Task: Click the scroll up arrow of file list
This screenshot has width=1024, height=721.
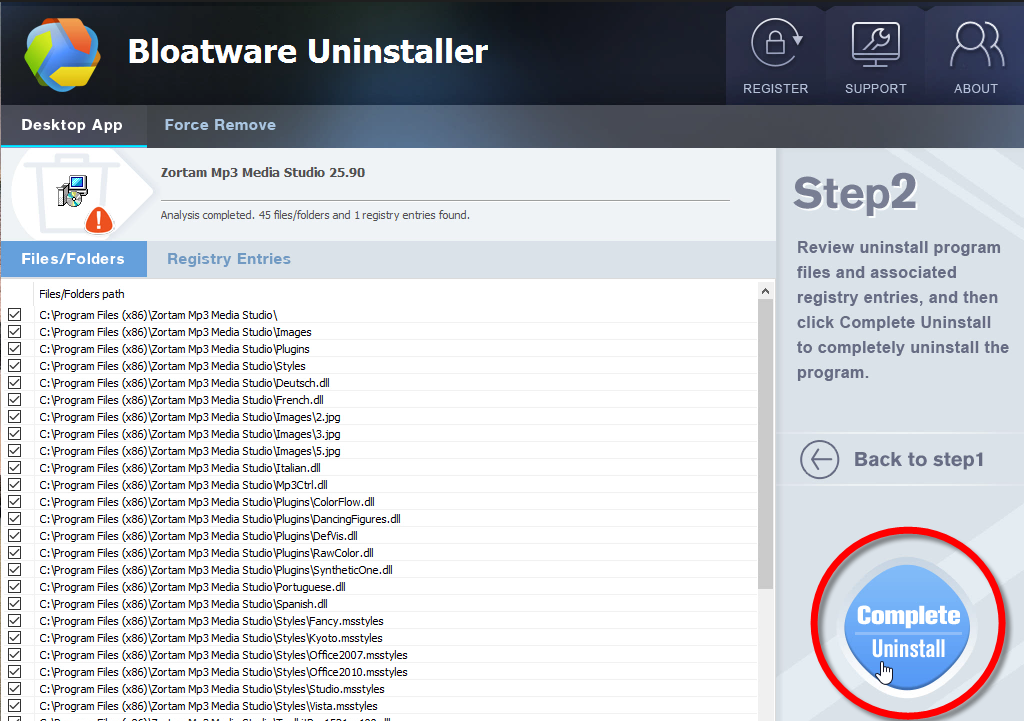Action: tap(765, 291)
